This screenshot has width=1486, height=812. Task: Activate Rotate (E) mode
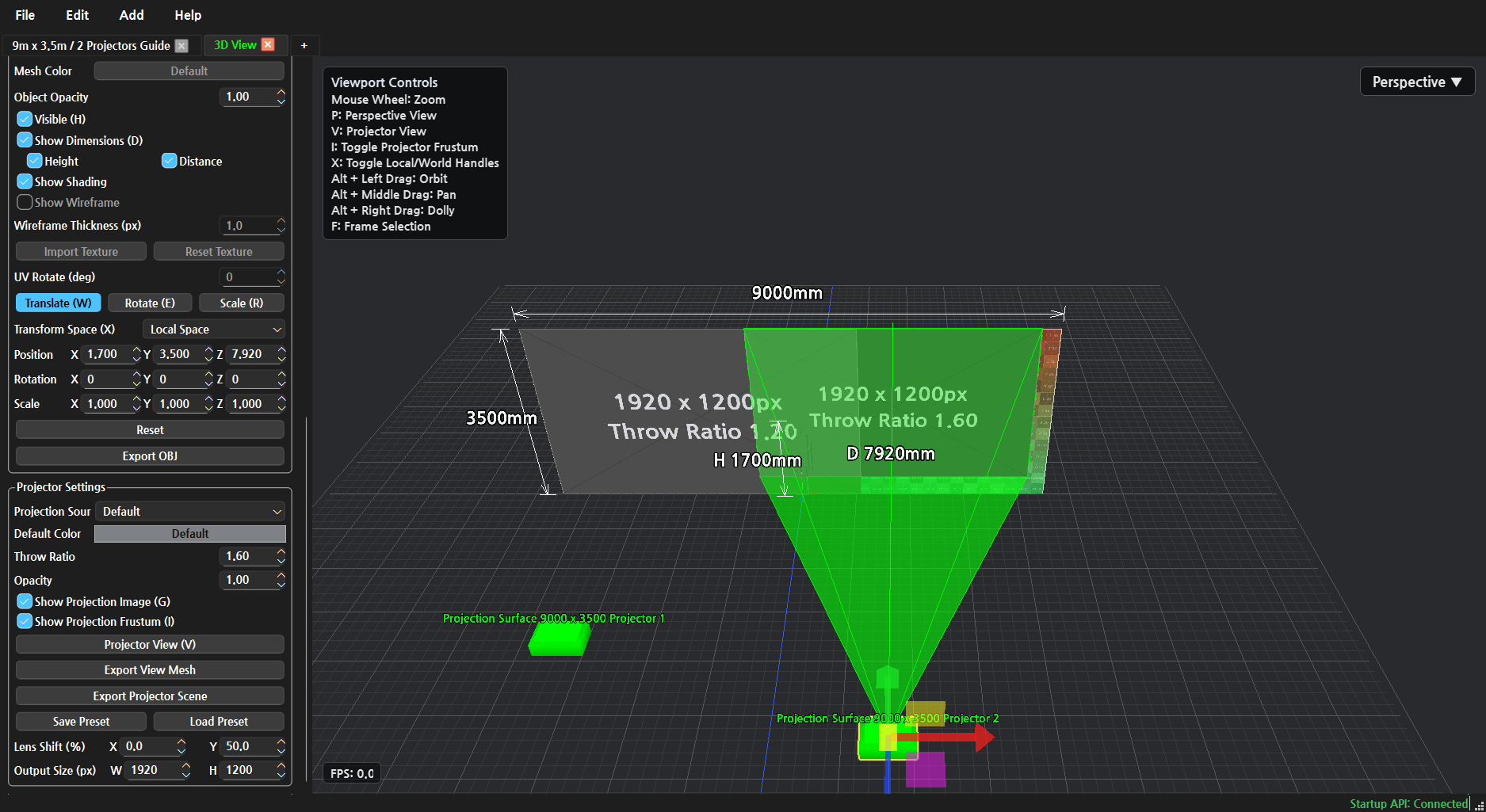pyautogui.click(x=150, y=303)
